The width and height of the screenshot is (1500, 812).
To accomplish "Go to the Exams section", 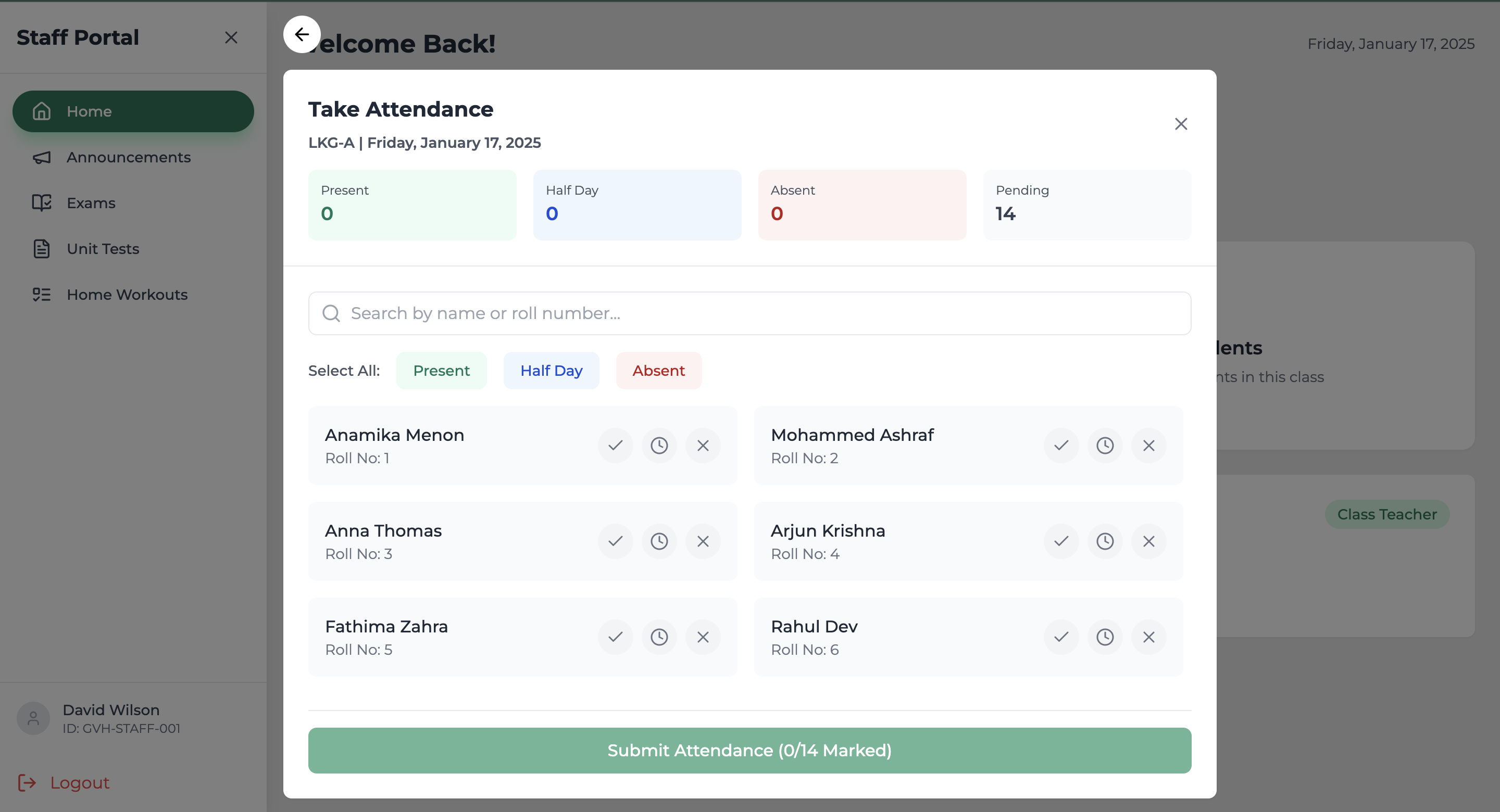I will [x=91, y=203].
